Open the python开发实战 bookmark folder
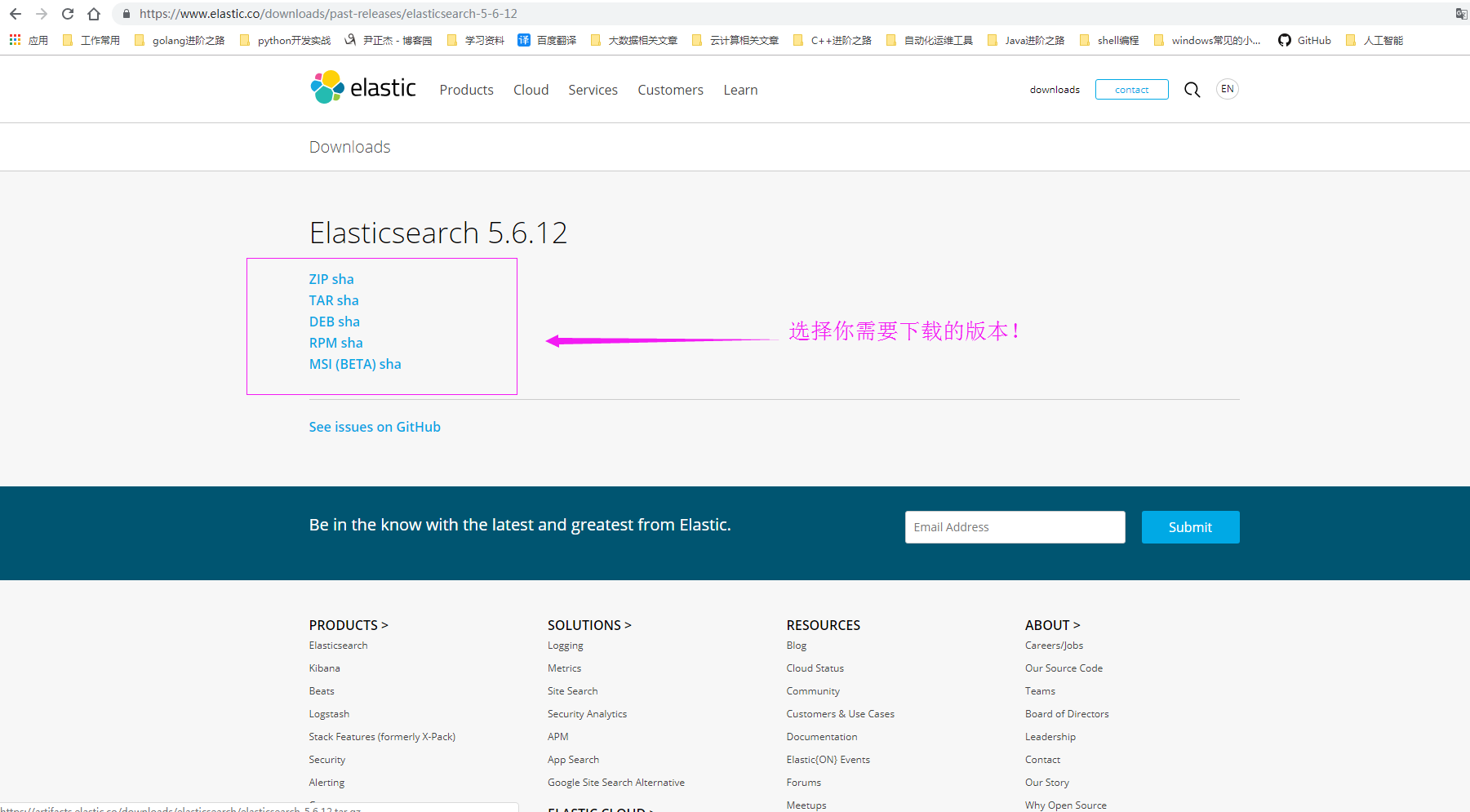The image size is (1470, 812). pos(285,40)
